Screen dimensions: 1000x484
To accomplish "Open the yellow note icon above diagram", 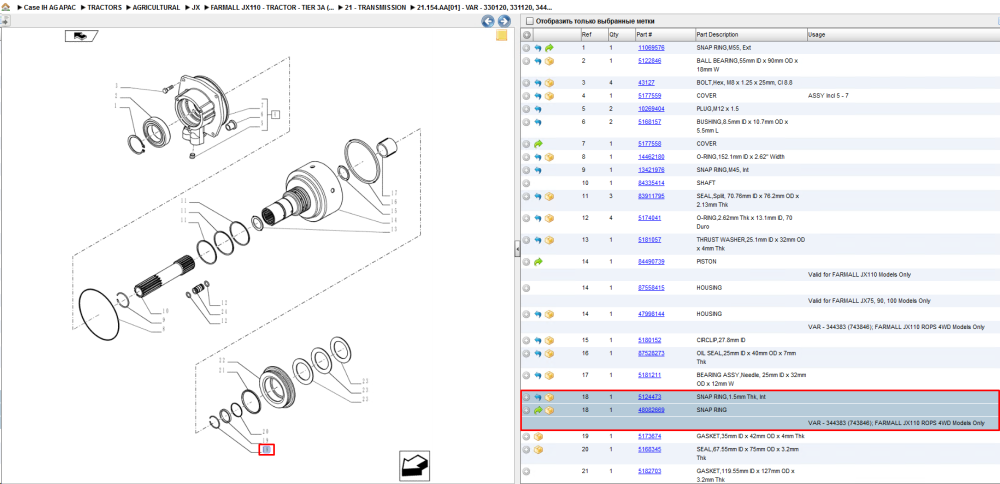I will pos(502,35).
